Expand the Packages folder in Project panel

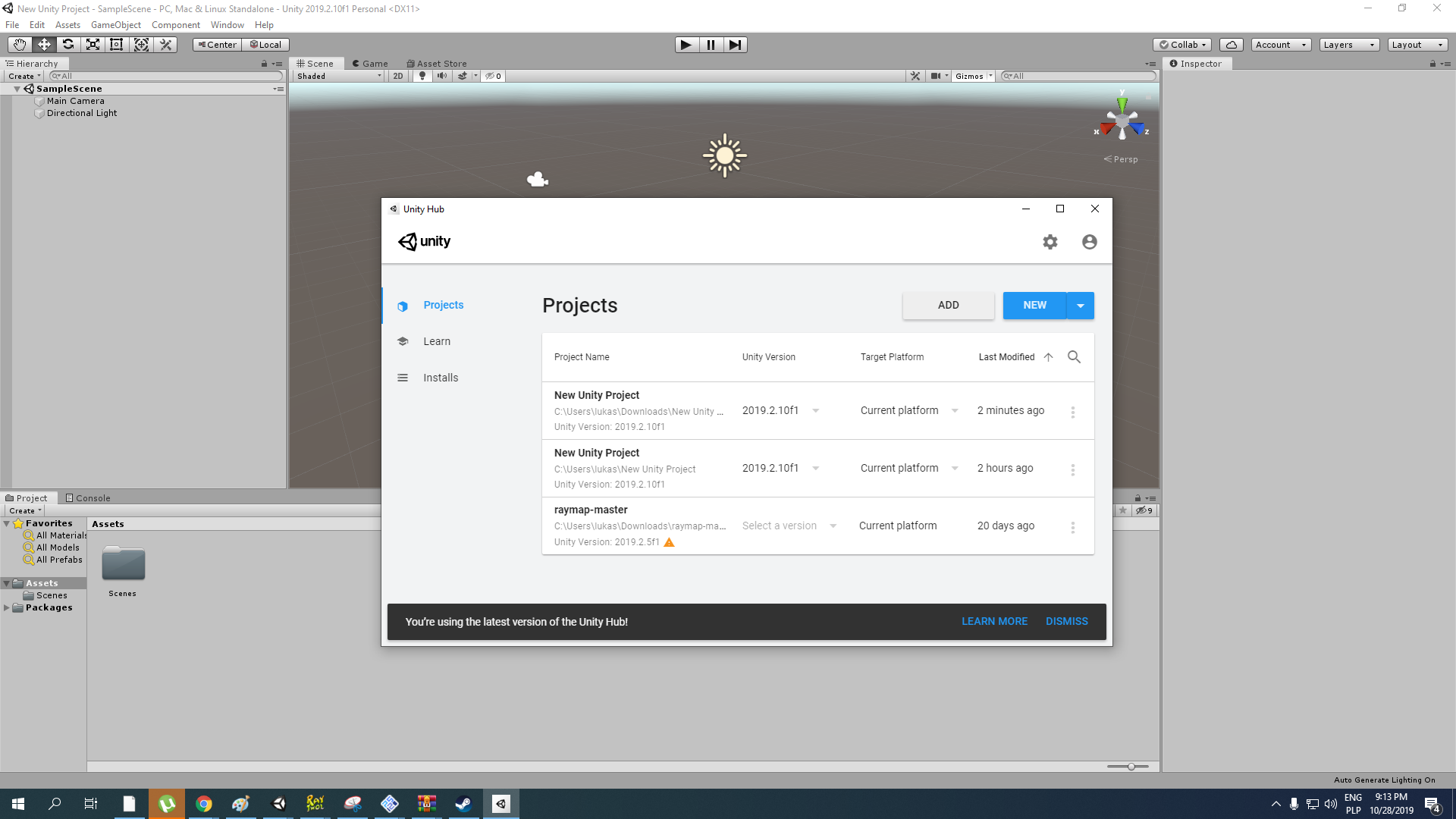[7, 607]
